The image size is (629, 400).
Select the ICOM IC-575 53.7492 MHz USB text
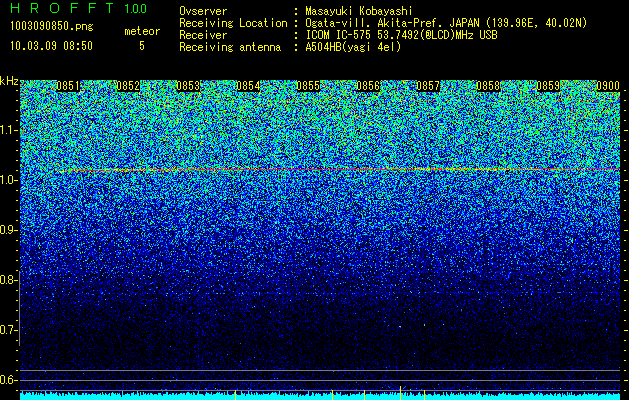pos(401,35)
